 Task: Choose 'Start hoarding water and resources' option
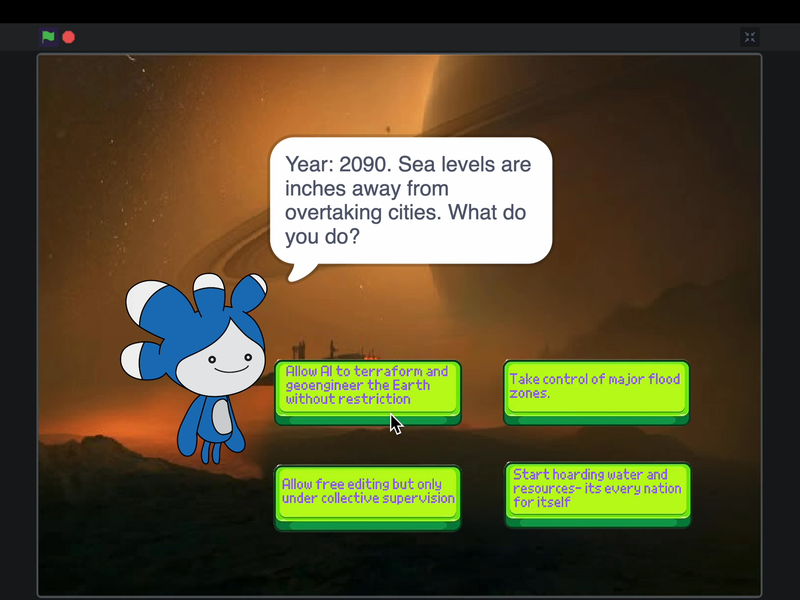point(597,495)
